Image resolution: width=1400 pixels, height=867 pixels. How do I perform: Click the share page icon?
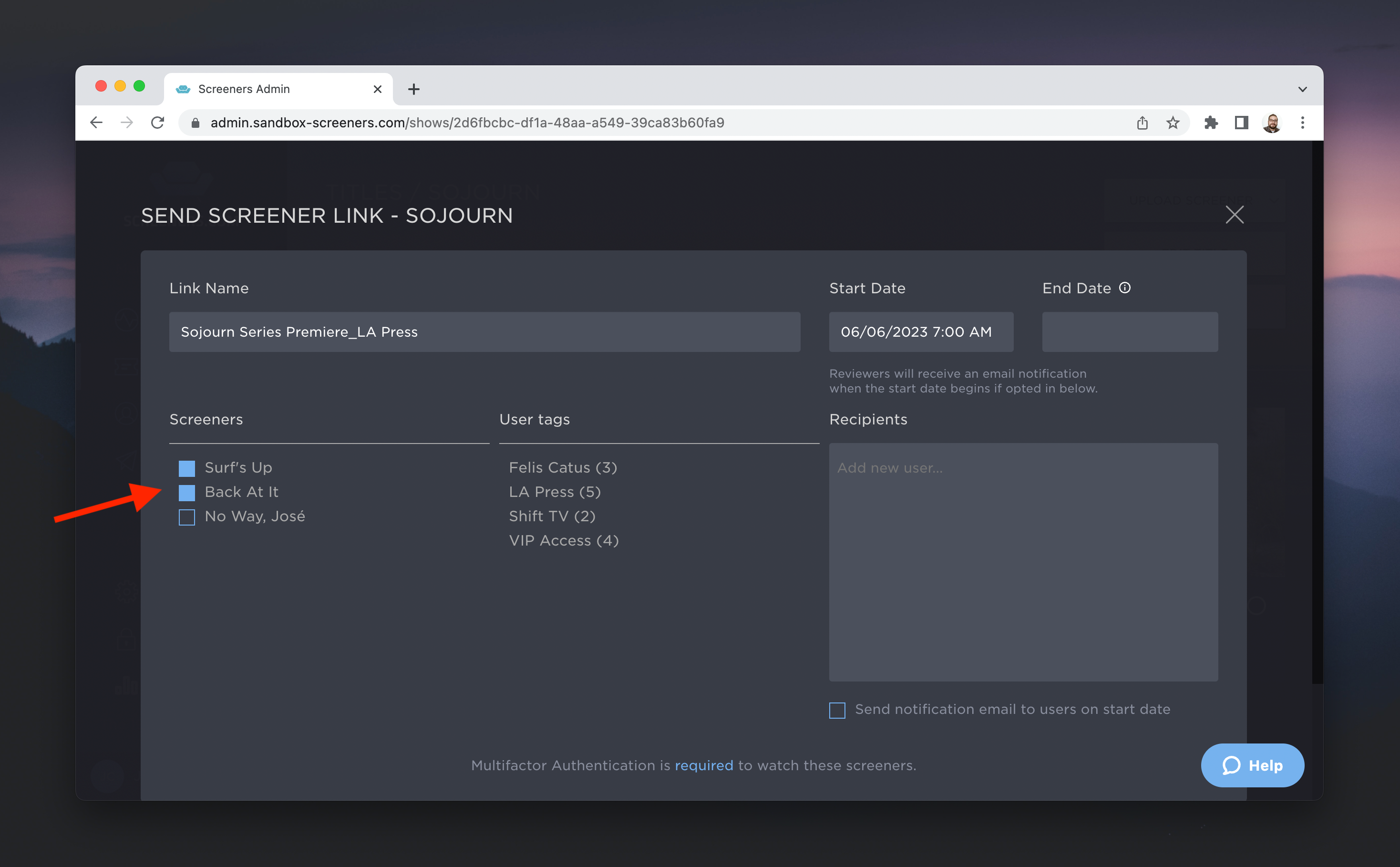[x=1142, y=123]
